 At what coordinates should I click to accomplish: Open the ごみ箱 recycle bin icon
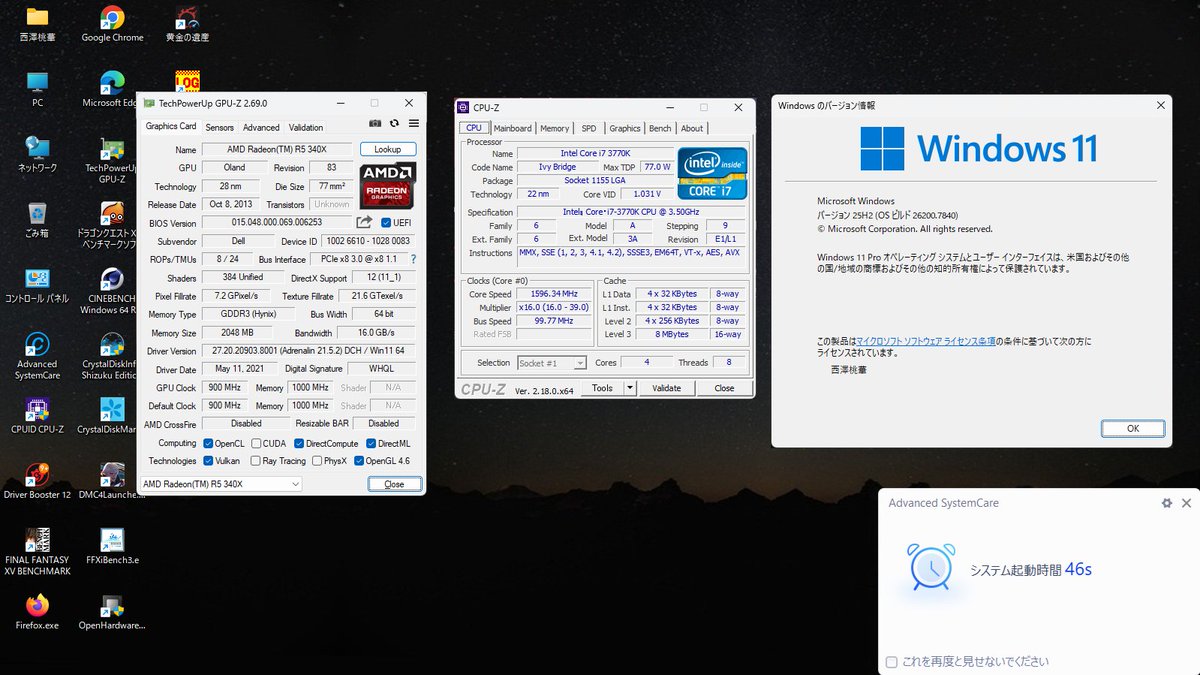coord(37,219)
